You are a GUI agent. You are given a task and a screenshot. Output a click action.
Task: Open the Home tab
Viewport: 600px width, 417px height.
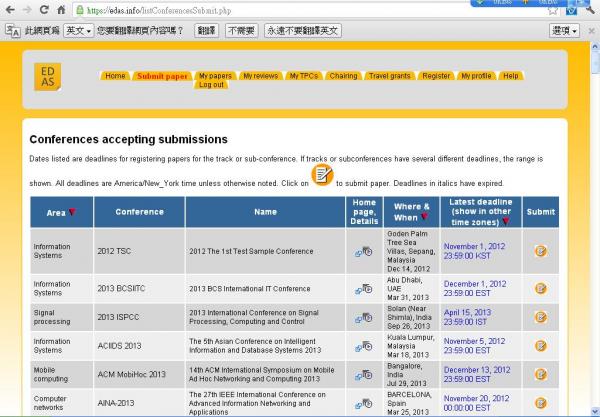pos(115,76)
